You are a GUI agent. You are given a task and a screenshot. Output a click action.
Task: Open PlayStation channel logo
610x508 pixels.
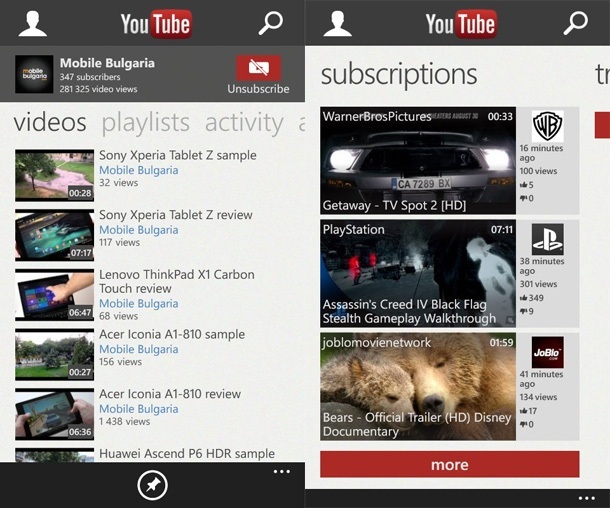547,239
